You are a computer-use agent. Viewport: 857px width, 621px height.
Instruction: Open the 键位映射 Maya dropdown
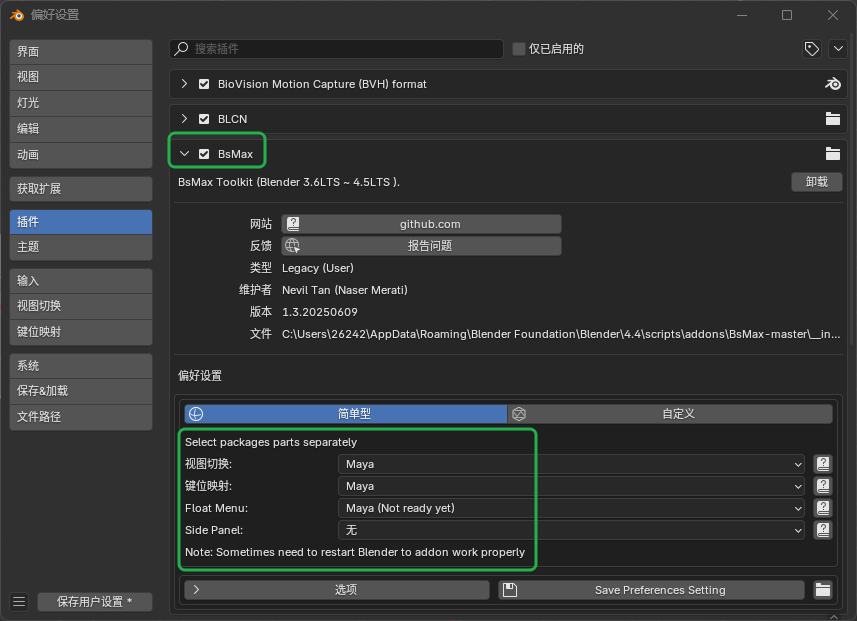point(571,486)
